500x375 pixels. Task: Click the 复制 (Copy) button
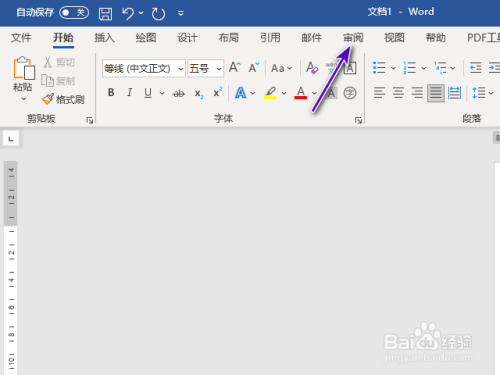[x=58, y=81]
